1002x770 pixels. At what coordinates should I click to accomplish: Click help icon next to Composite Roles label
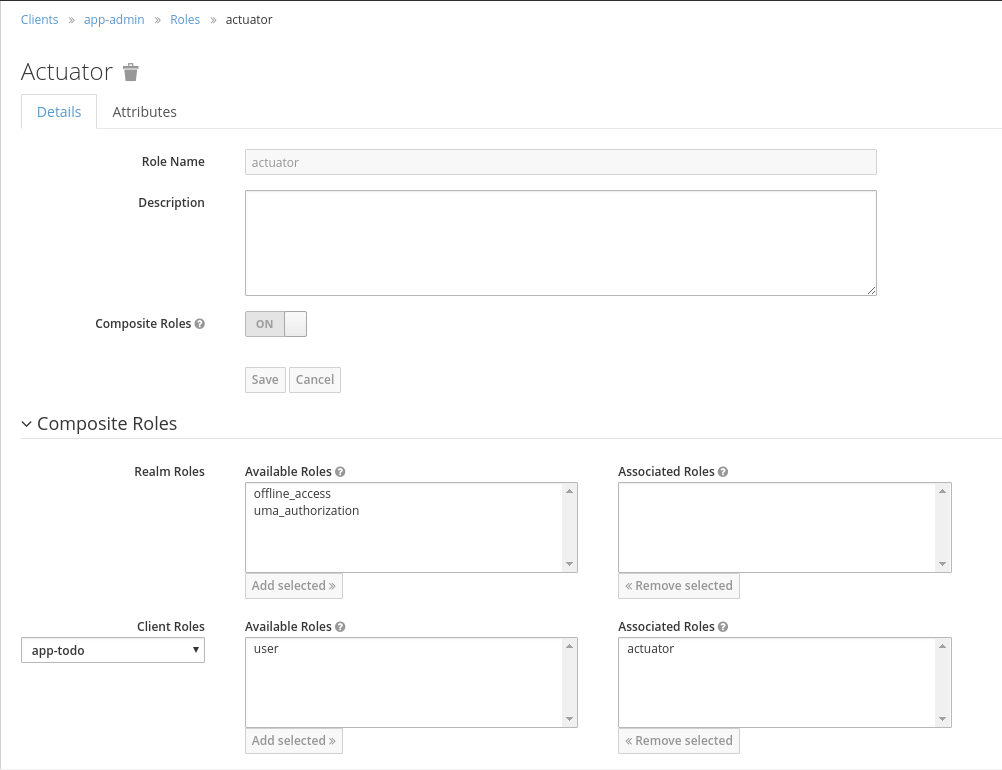coord(200,324)
